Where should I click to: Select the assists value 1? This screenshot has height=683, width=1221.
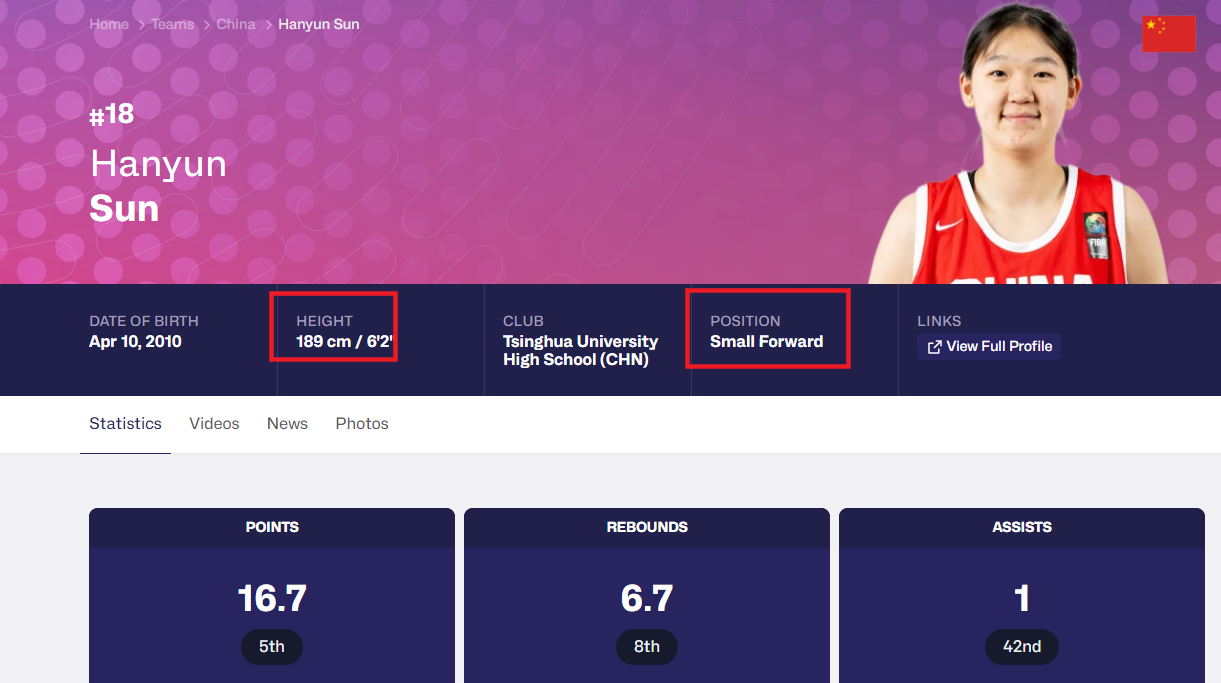point(1022,599)
